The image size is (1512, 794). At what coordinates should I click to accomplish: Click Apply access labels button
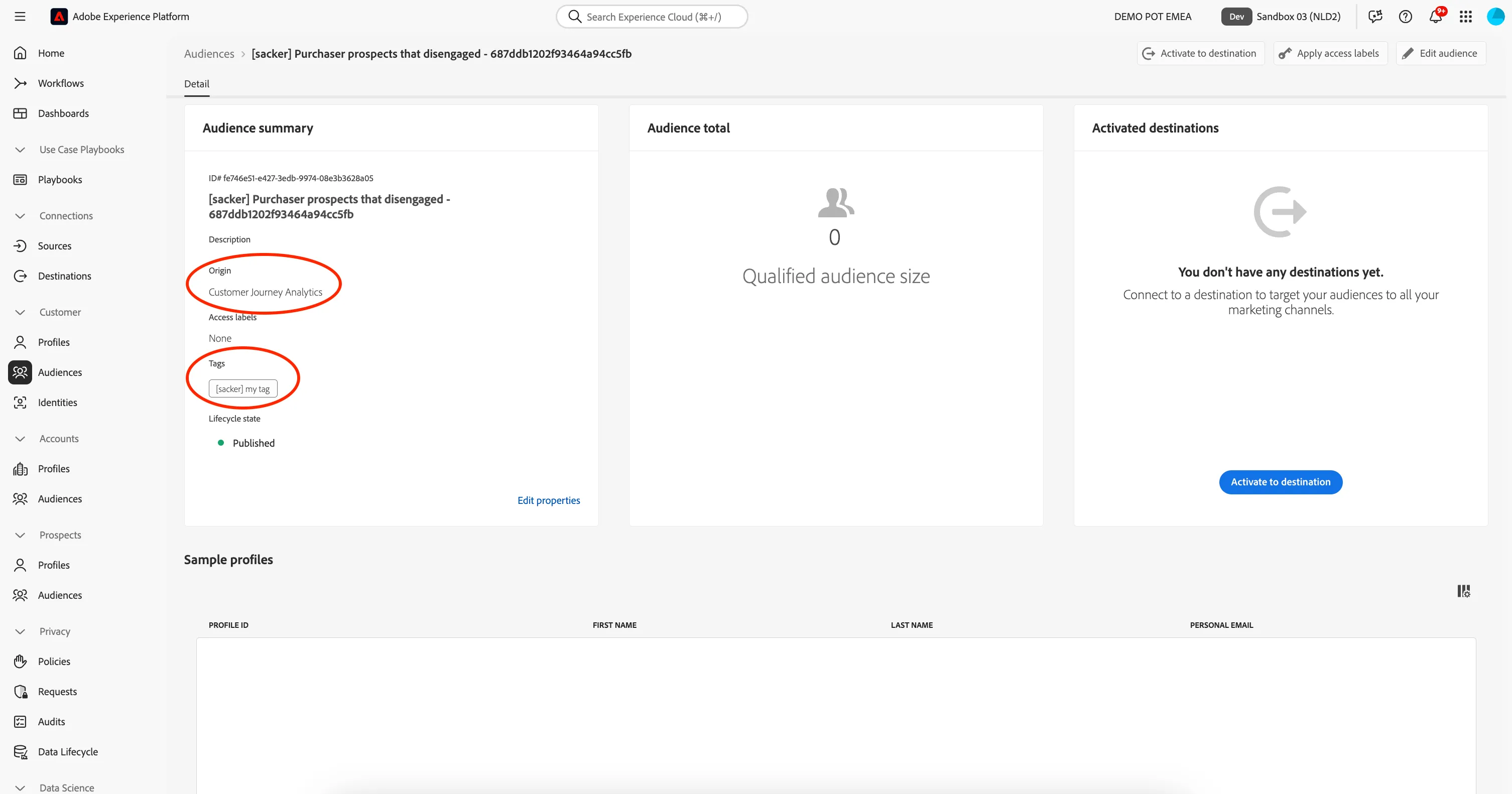pos(1330,53)
